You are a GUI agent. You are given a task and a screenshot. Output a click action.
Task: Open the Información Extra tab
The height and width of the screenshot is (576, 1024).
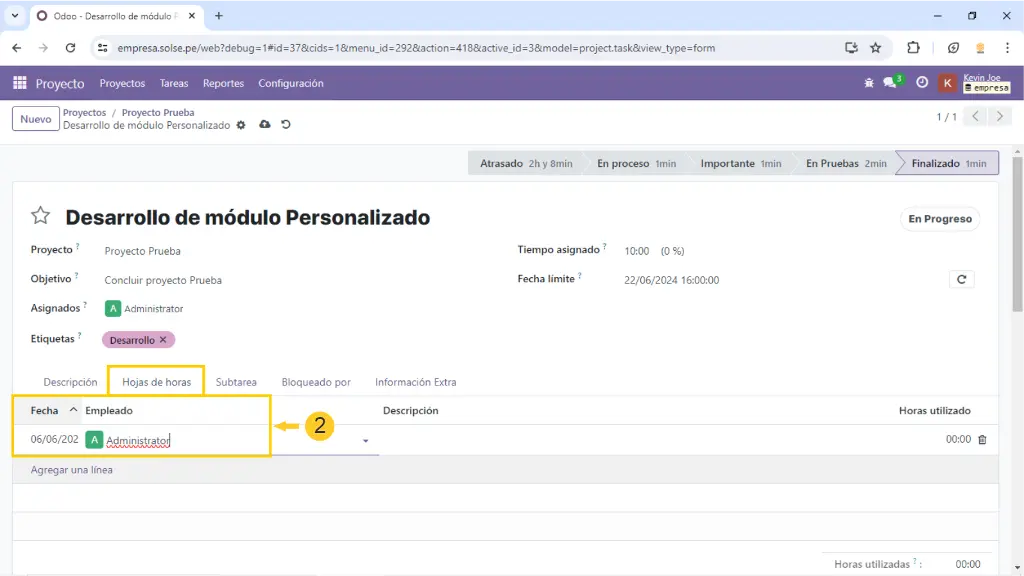tap(415, 382)
